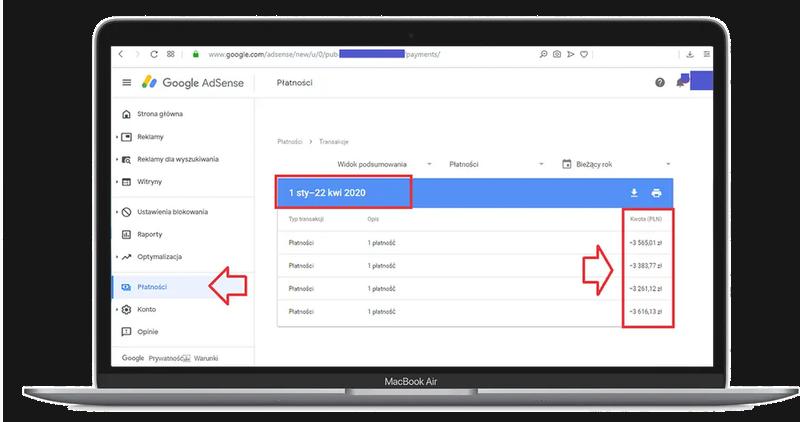Image resolution: width=800 pixels, height=422 pixels.
Task: Open the Widok podsumowania dropdown
Action: tap(384, 164)
